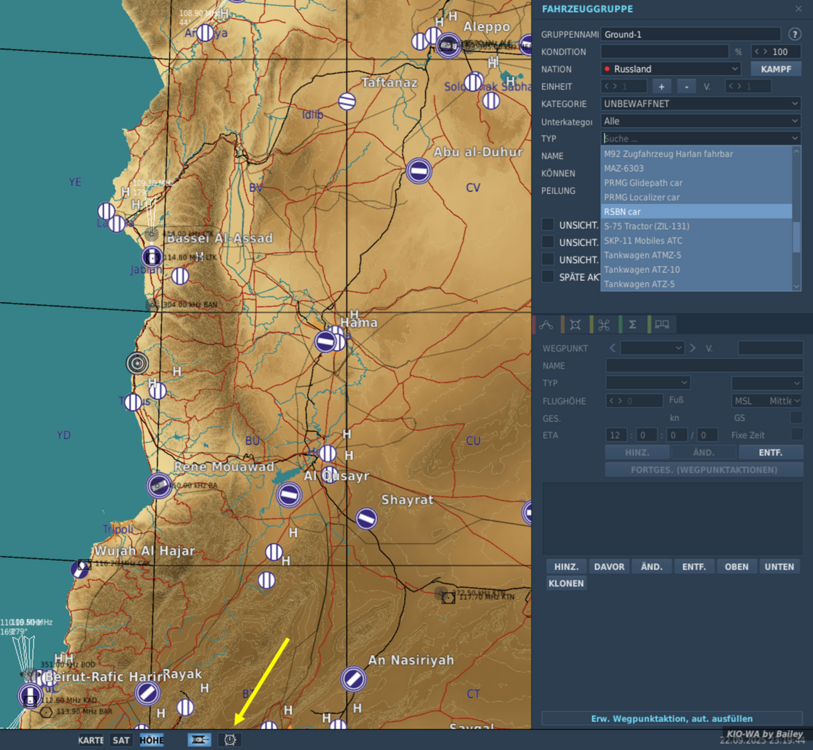The width and height of the screenshot is (813, 750).
Task: Click the KLONEN button
Action: point(566,583)
